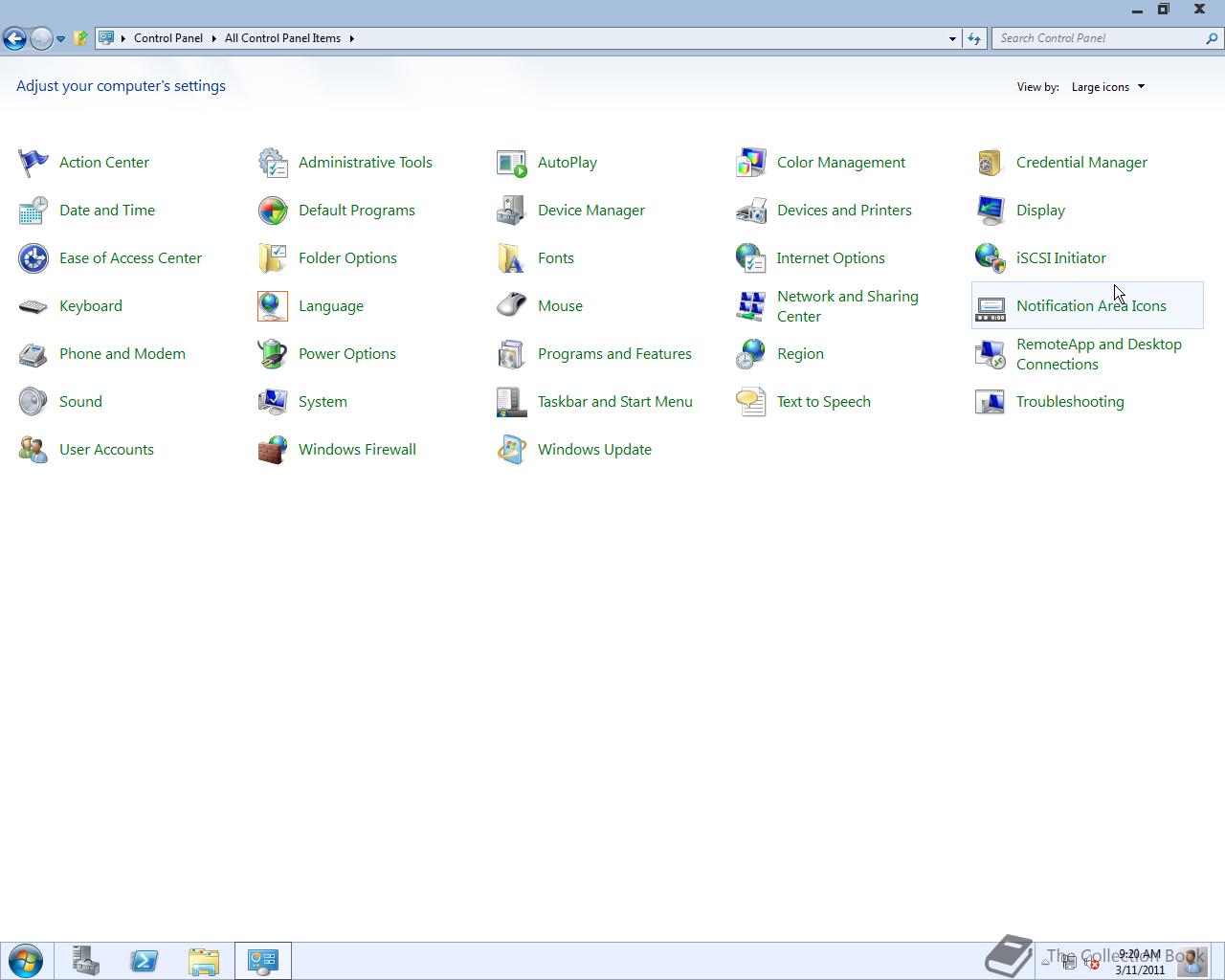Open the Troubleshooting link text

click(1070, 402)
